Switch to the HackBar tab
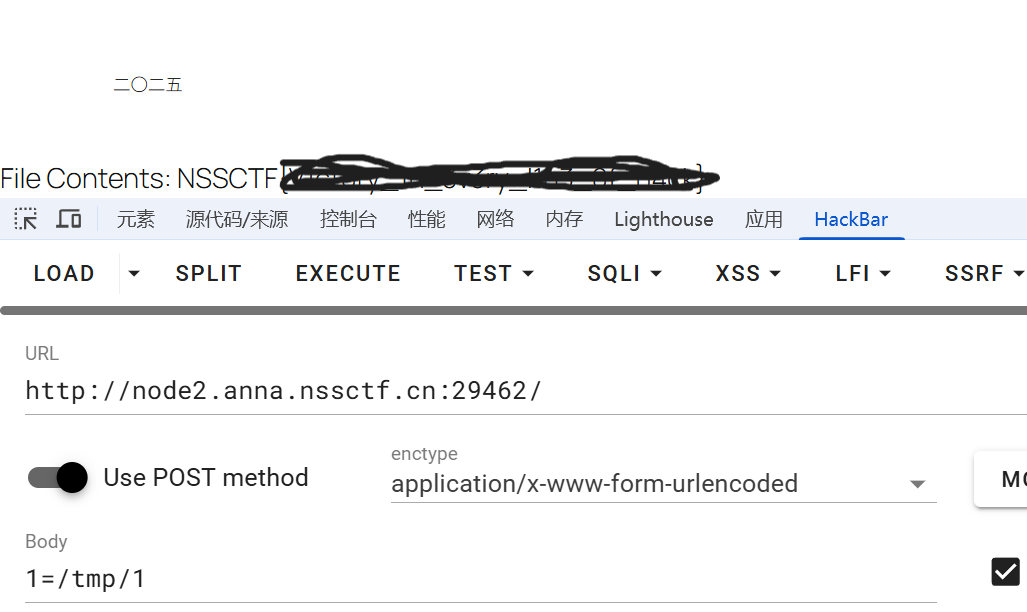 click(851, 219)
